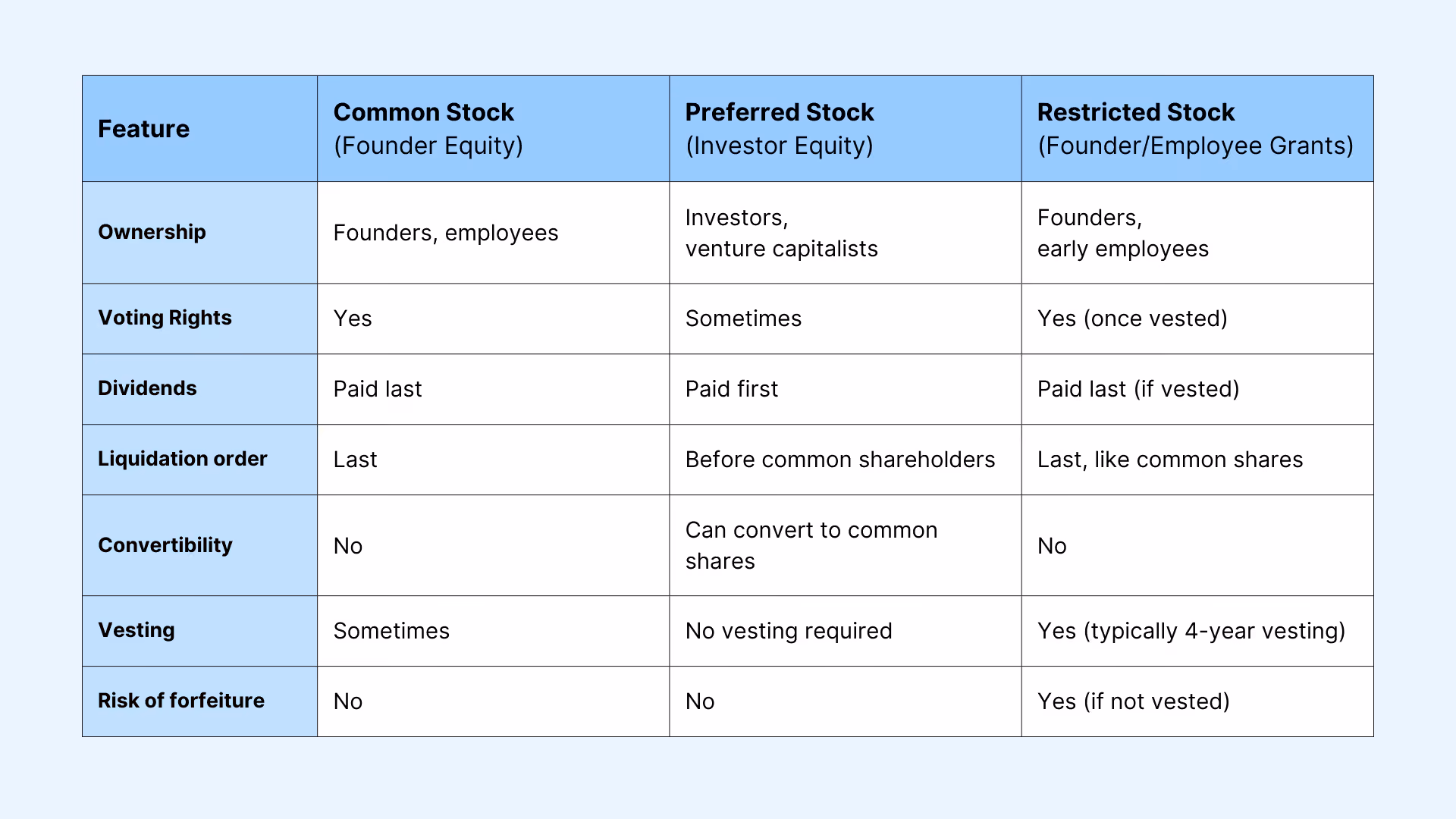Click the 'Yes (if not vested)' cell
This screenshot has height=819, width=1456.
click(1197, 701)
